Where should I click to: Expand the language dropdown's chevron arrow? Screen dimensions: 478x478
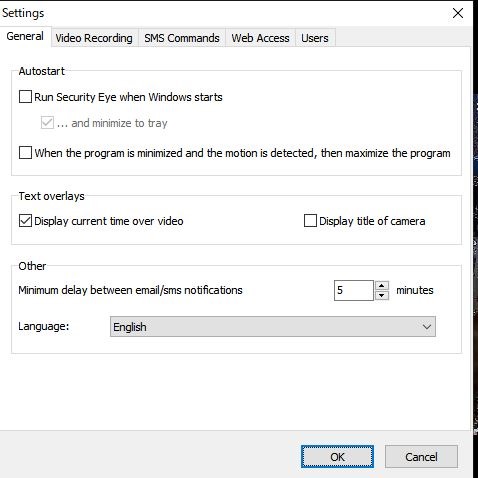pyautogui.click(x=427, y=327)
